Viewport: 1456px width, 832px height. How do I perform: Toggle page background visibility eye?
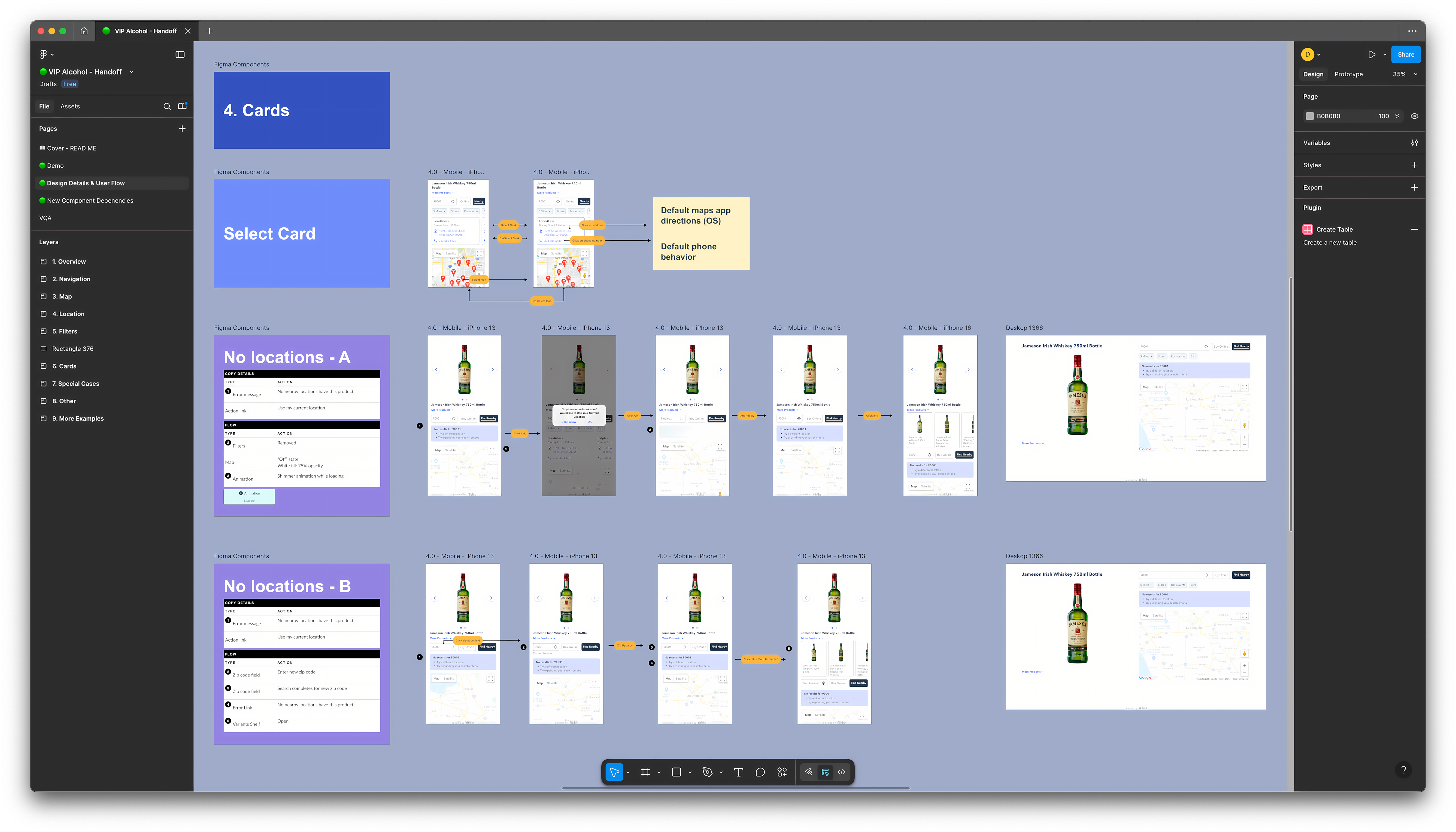click(1414, 116)
